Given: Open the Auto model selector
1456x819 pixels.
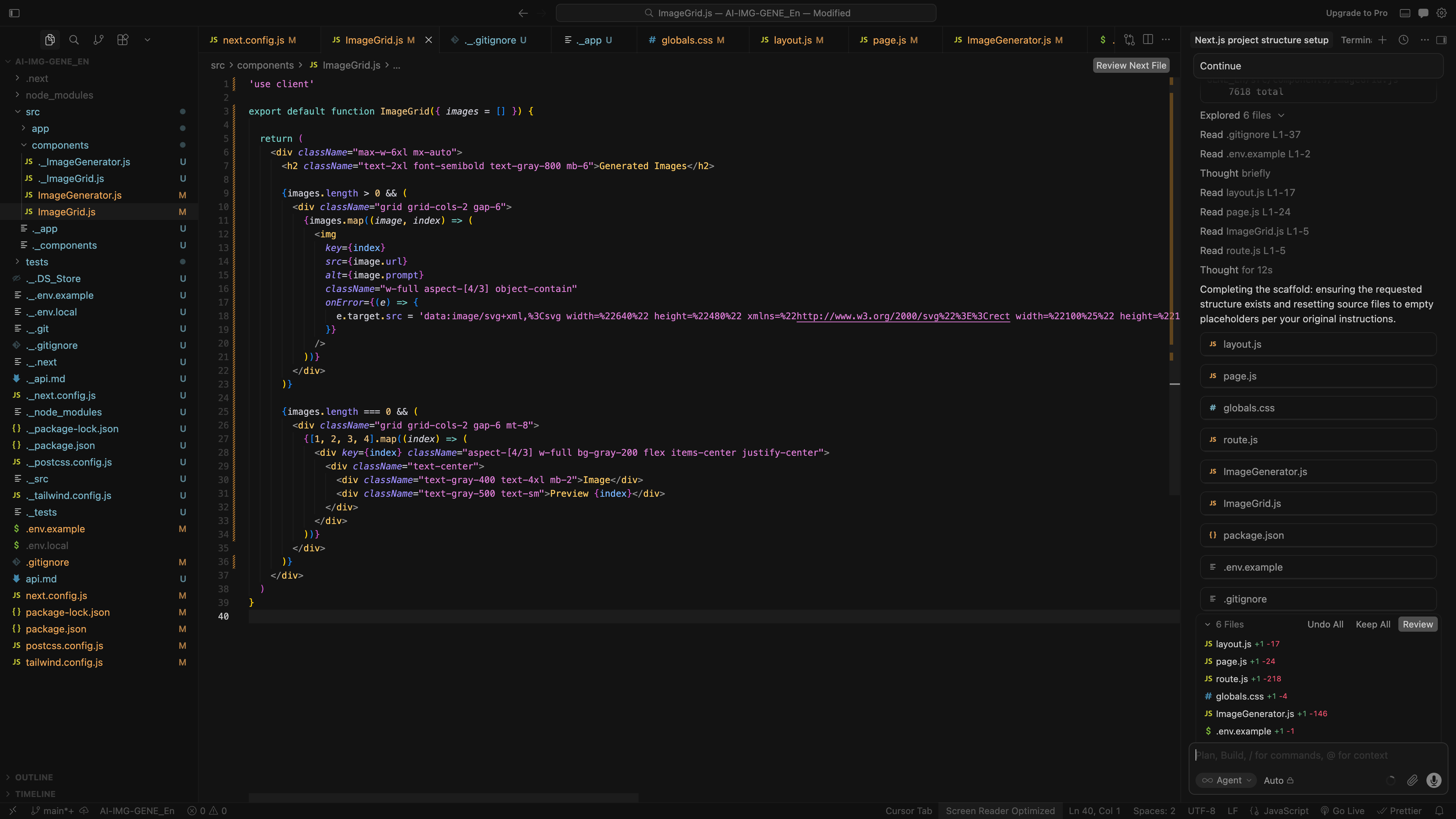Looking at the screenshot, I should coord(1279,780).
